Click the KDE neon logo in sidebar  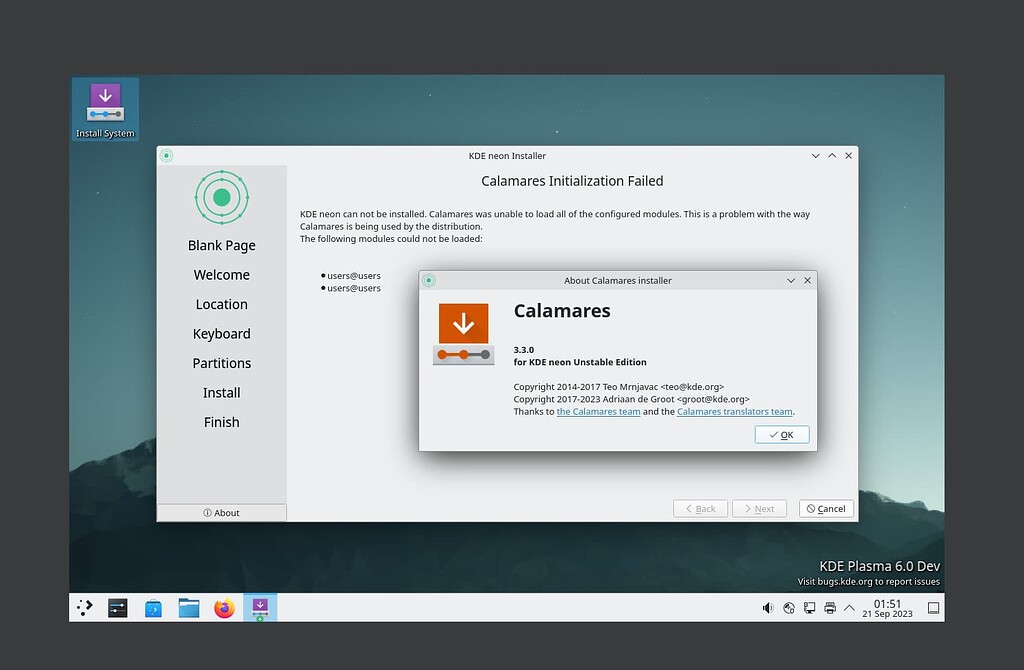click(x=221, y=197)
